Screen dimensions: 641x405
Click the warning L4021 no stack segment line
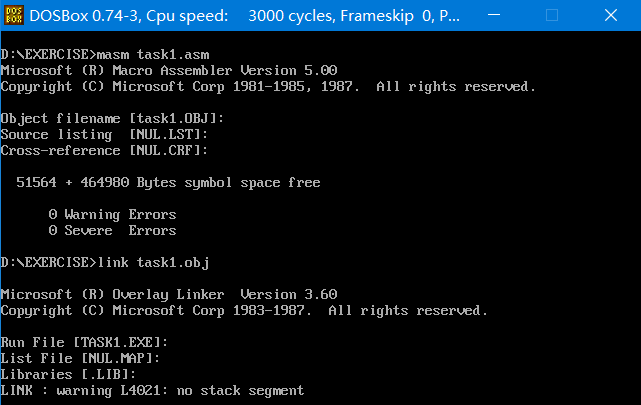point(152,390)
